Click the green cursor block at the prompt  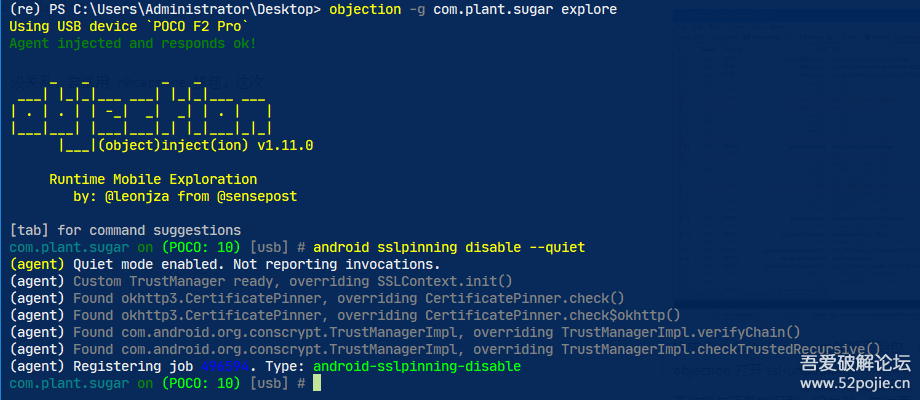(316, 383)
